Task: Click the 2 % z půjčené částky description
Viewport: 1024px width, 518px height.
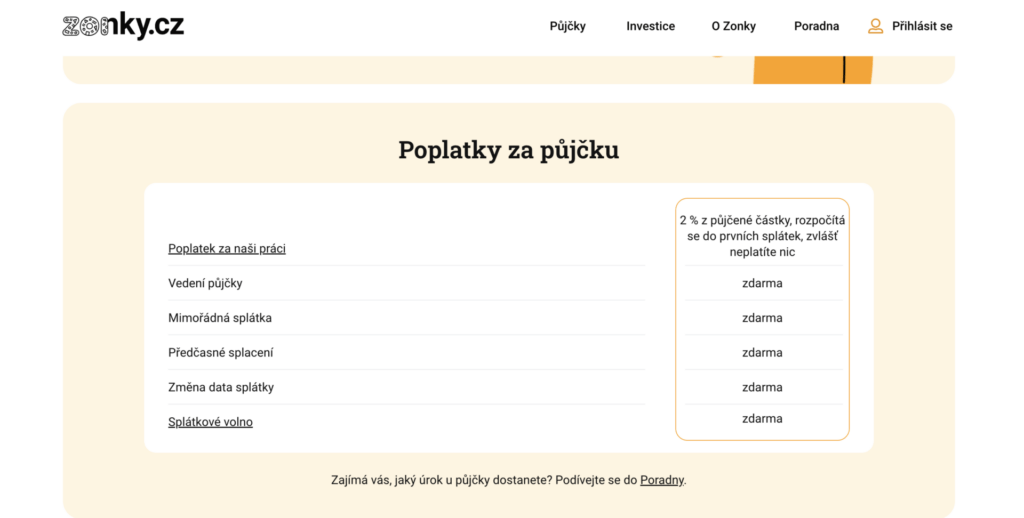Action: [x=762, y=236]
